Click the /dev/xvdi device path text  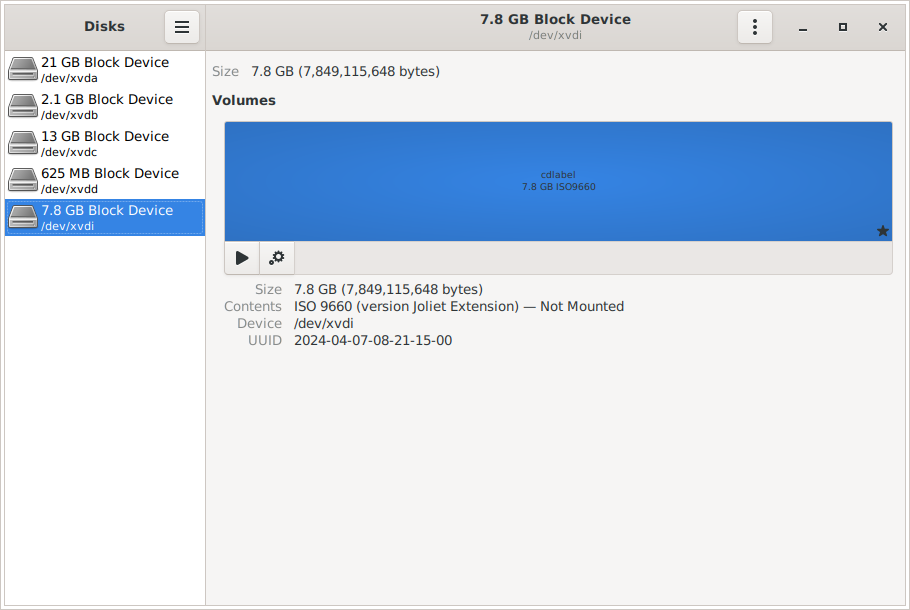[x=324, y=324]
